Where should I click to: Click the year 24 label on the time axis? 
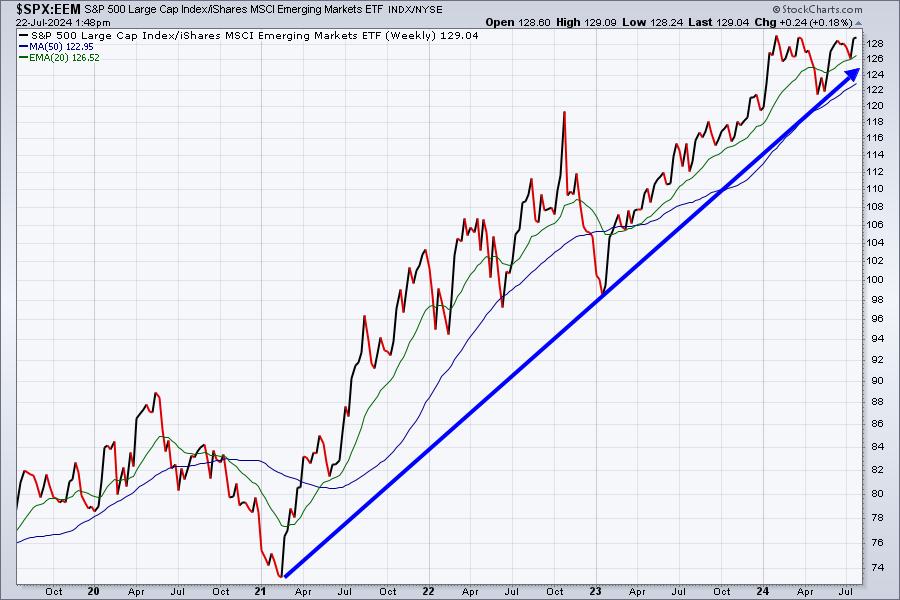[x=762, y=591]
